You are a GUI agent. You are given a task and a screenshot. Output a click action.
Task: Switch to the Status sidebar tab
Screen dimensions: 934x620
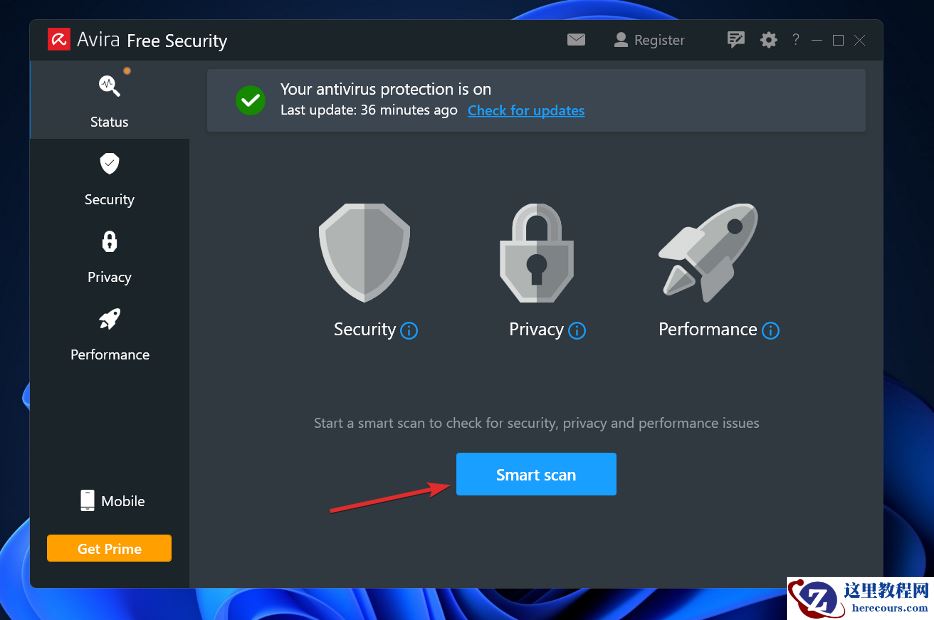point(109,99)
